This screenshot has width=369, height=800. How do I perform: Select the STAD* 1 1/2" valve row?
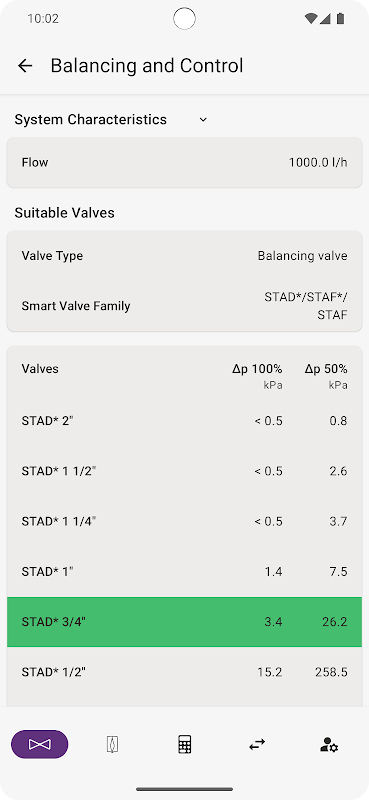(184, 471)
